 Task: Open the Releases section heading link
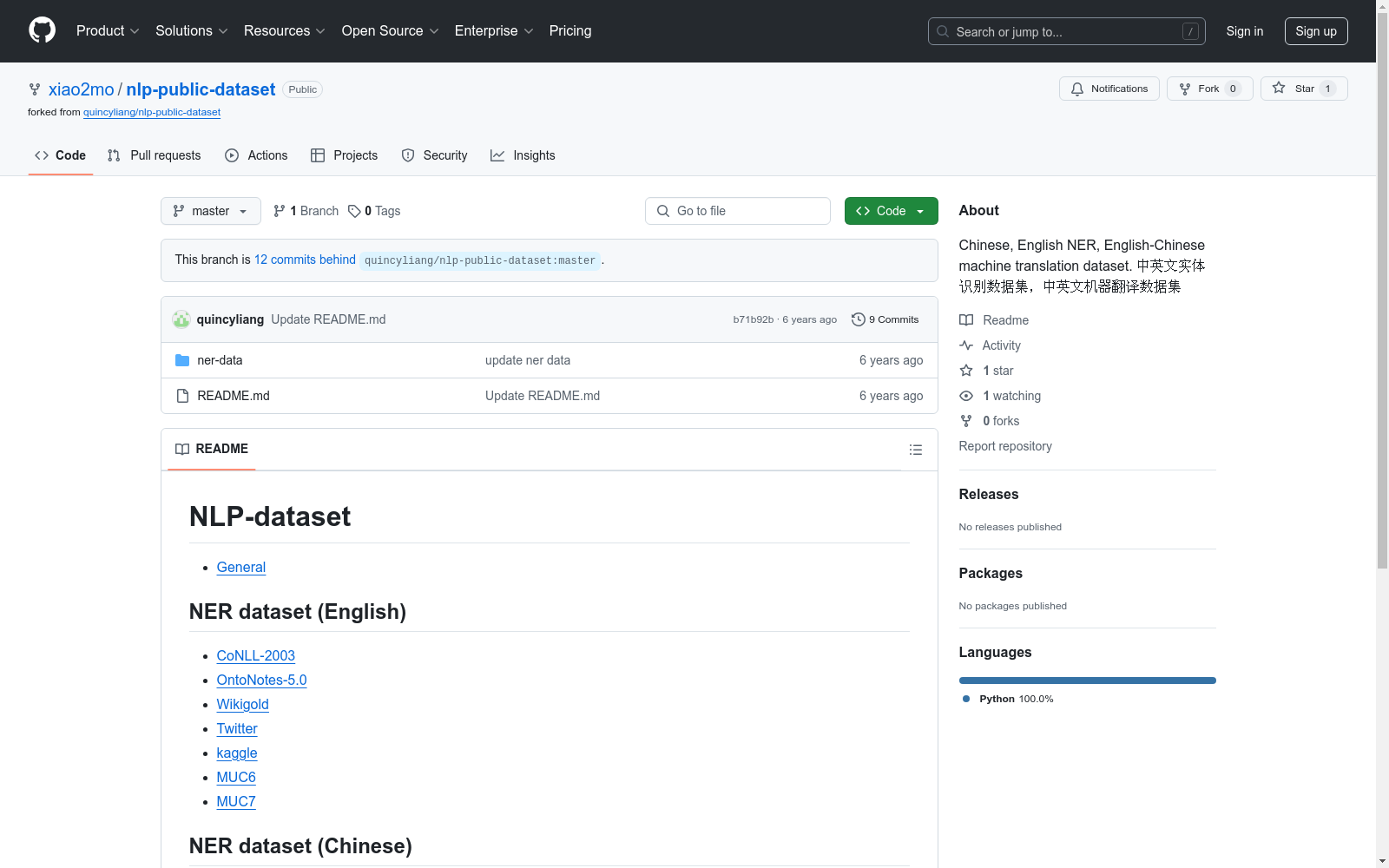989,494
